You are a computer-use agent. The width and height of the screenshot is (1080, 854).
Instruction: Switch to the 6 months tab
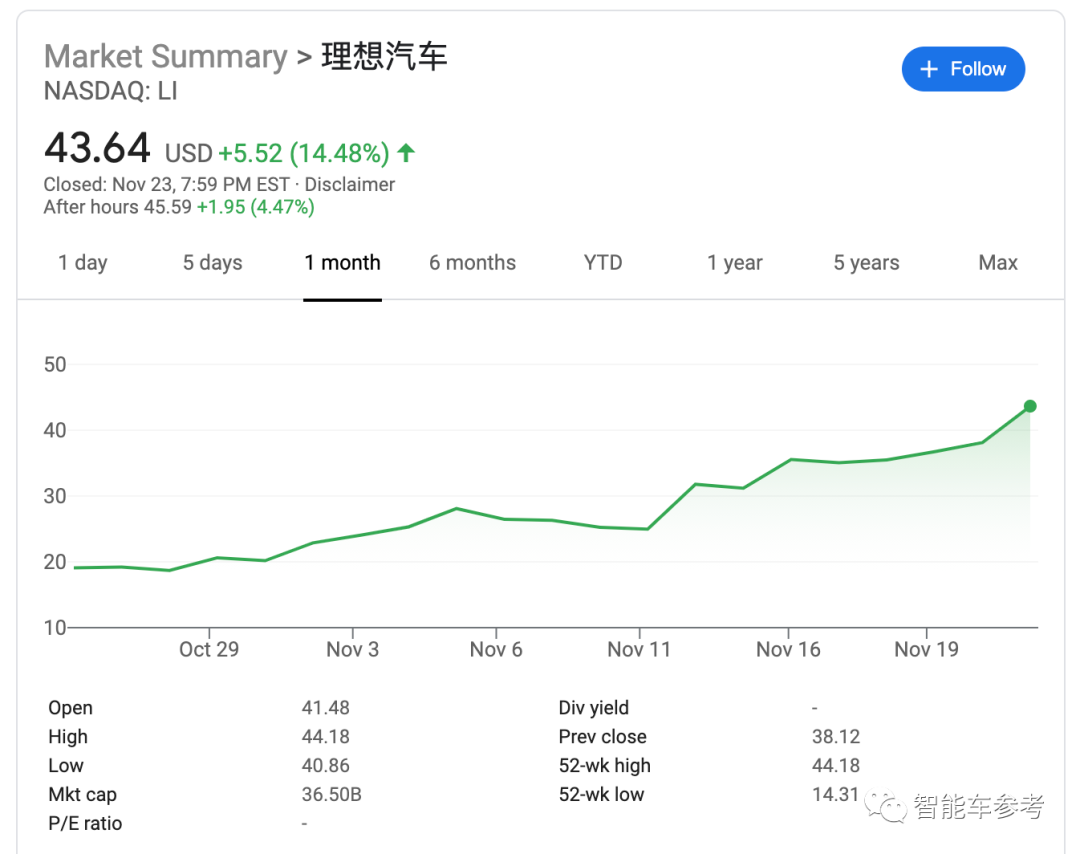[x=472, y=262]
